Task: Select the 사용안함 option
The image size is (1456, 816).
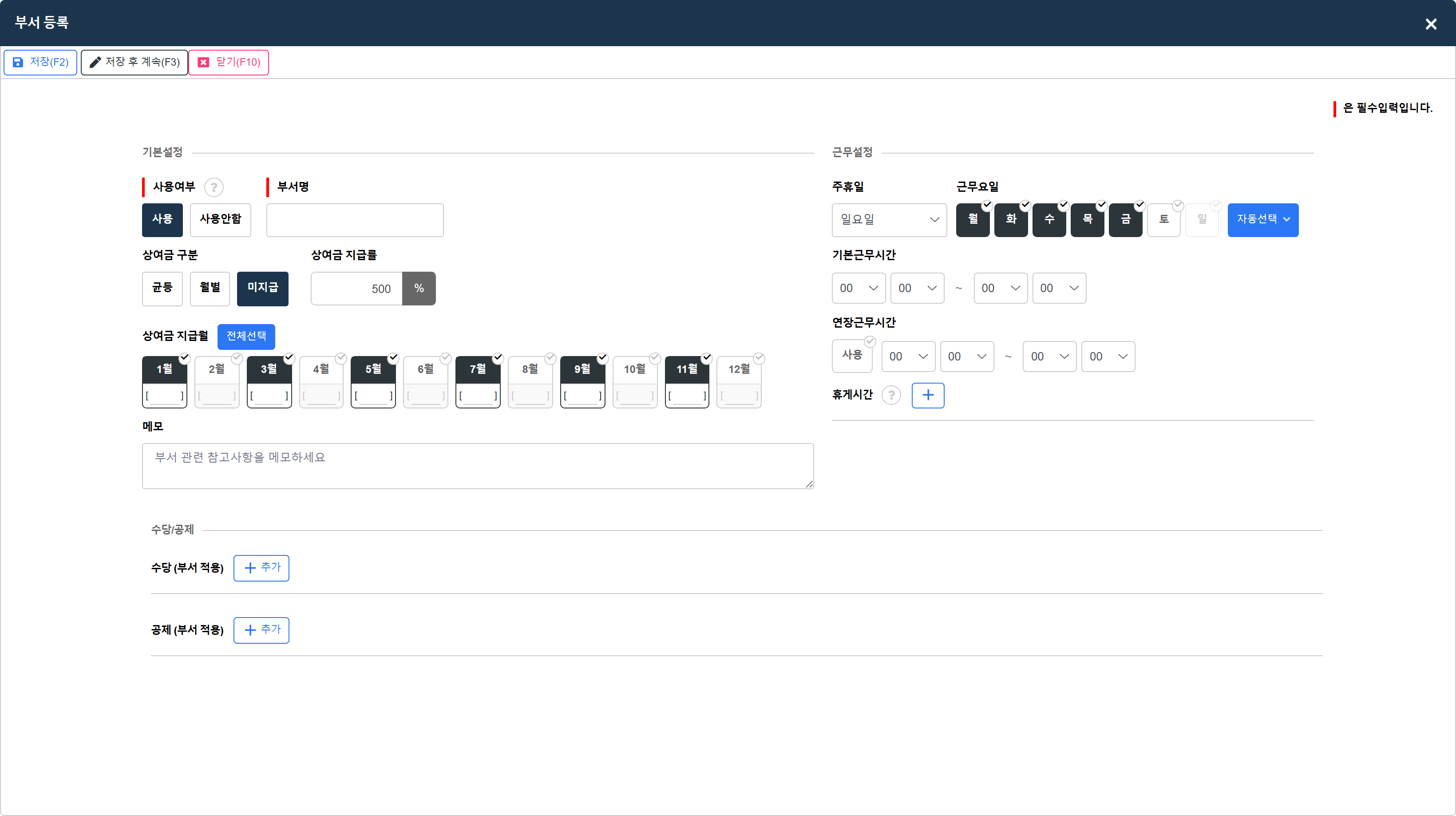Action: 221,220
